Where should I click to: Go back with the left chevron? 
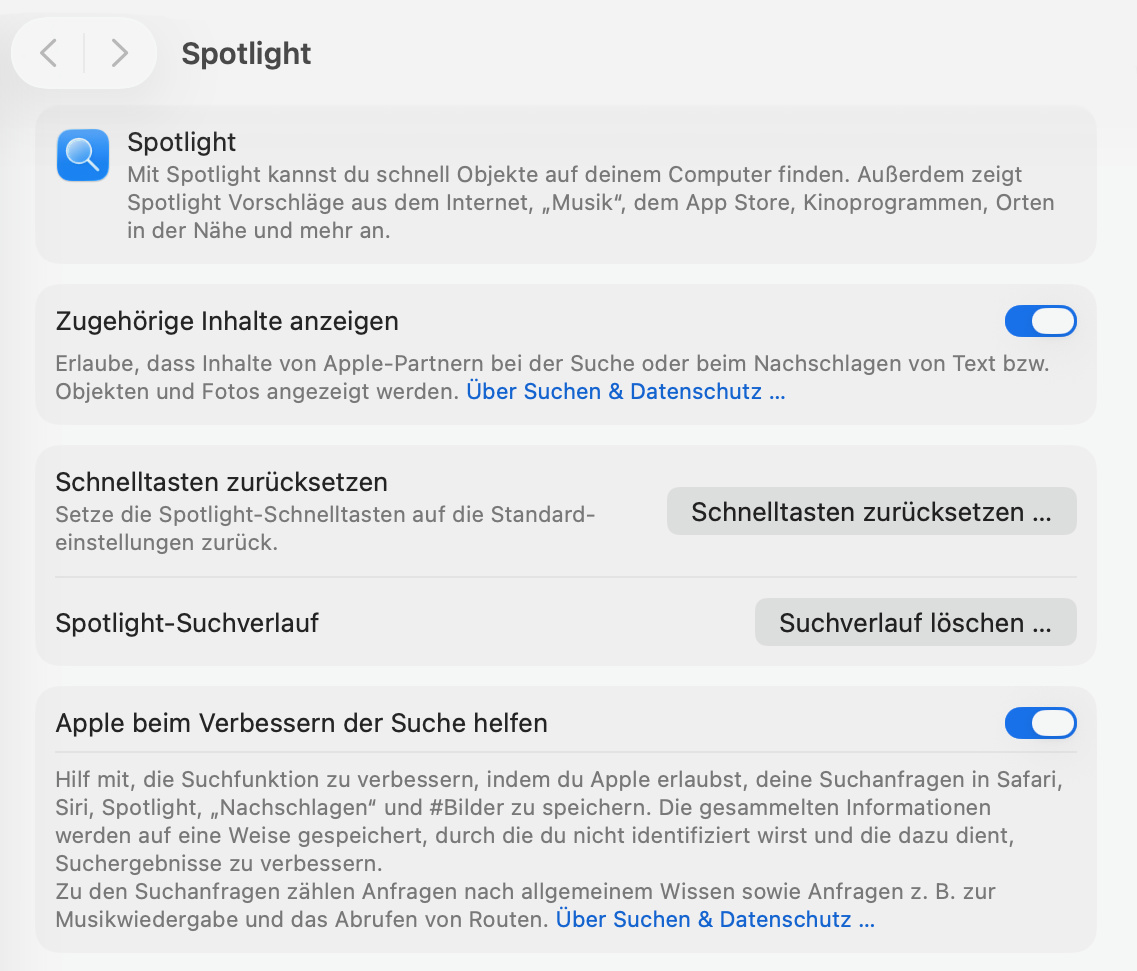(48, 53)
